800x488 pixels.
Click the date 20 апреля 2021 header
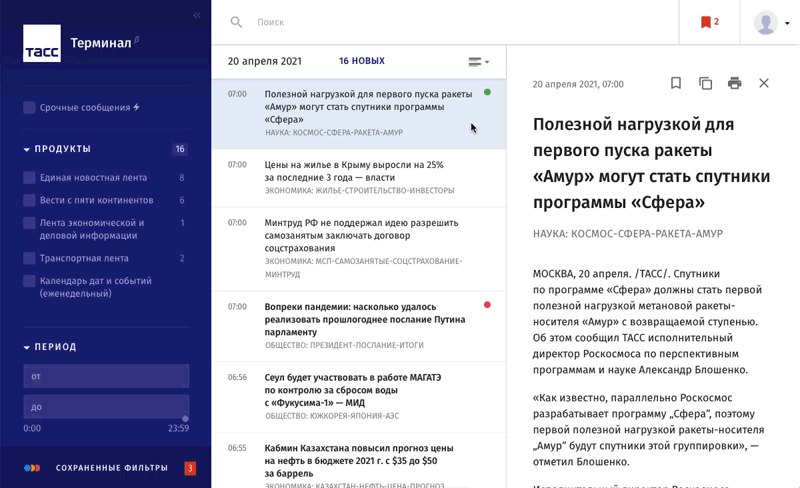pos(264,61)
